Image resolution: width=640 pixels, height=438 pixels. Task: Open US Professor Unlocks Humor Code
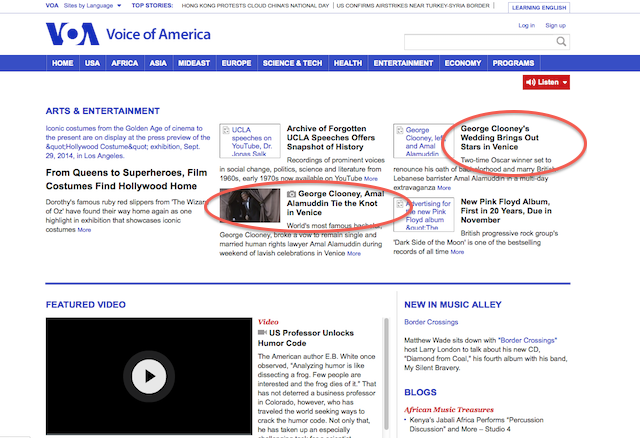point(306,338)
